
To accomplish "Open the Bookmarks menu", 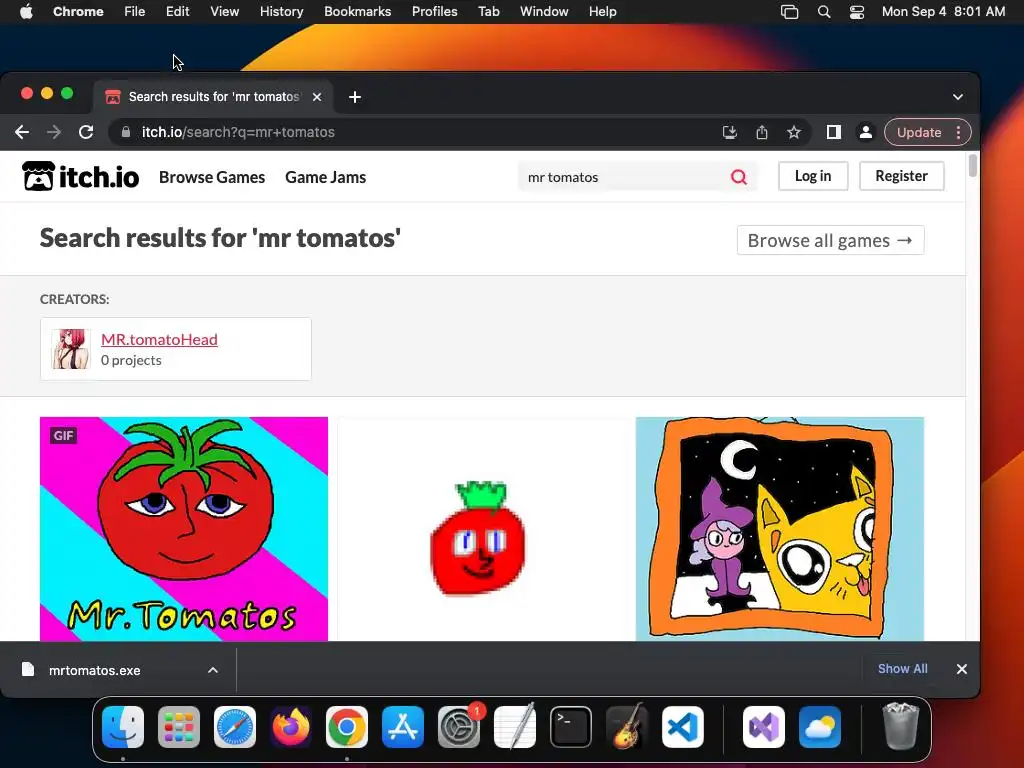I will point(358,12).
